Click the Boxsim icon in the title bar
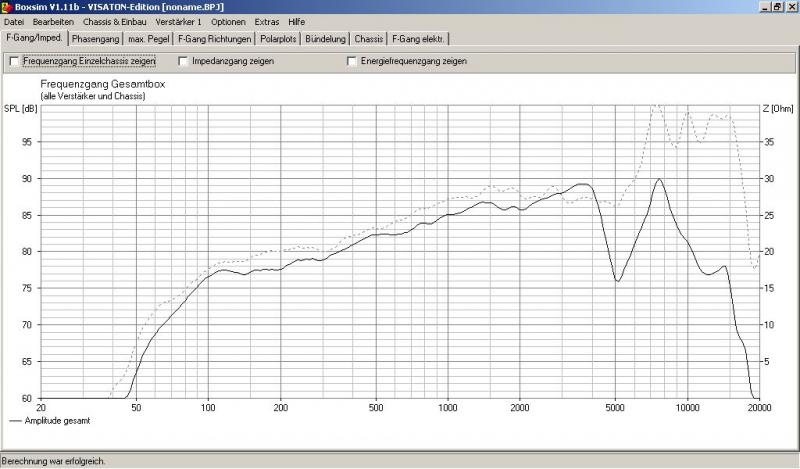The height and width of the screenshot is (469, 800). click(7, 6)
